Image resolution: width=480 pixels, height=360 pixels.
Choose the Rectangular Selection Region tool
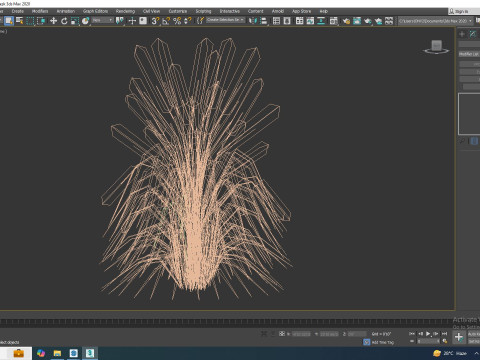[x=30, y=21]
